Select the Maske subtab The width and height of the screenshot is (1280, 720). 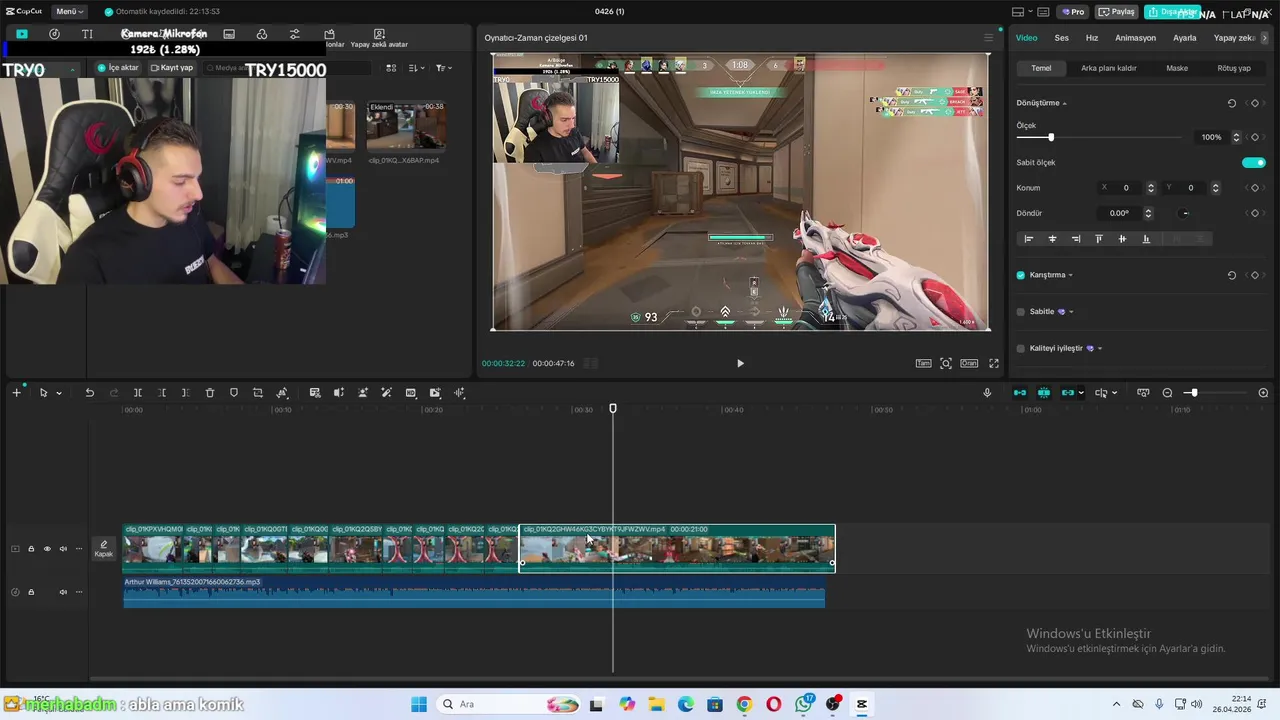click(x=1177, y=68)
